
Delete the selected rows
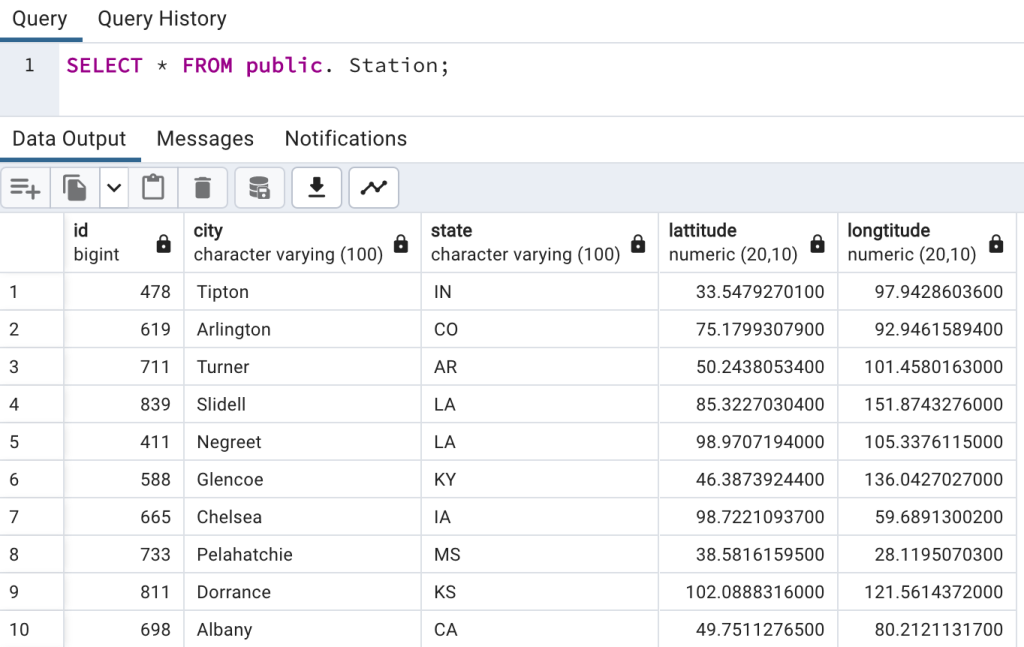tap(203, 187)
